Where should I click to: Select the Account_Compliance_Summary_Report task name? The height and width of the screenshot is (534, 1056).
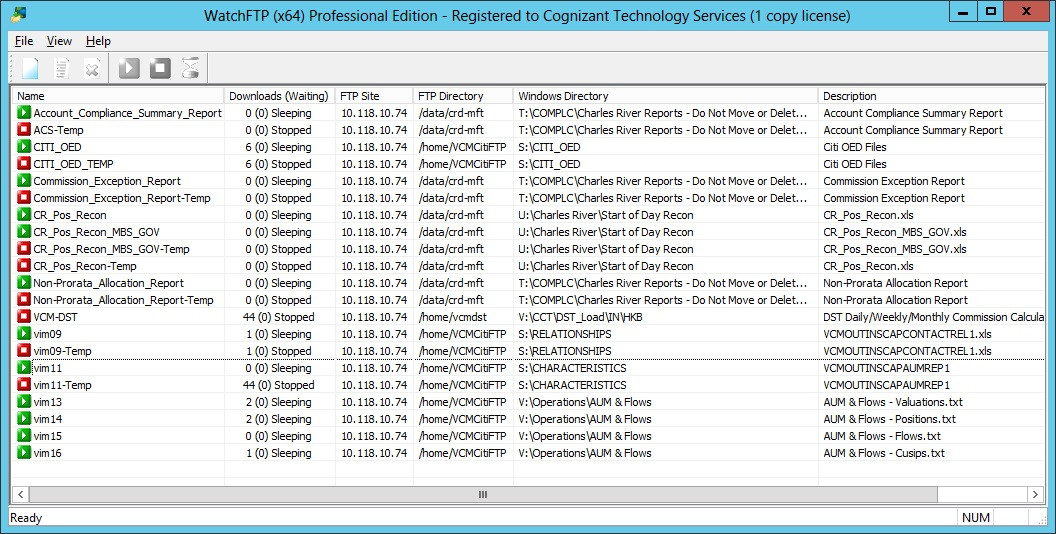tap(127, 113)
